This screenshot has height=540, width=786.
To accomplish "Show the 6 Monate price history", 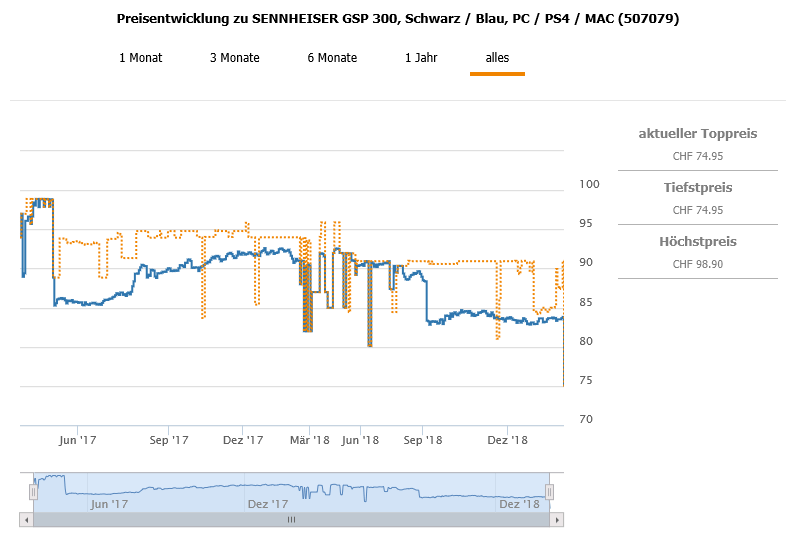I will coord(332,58).
